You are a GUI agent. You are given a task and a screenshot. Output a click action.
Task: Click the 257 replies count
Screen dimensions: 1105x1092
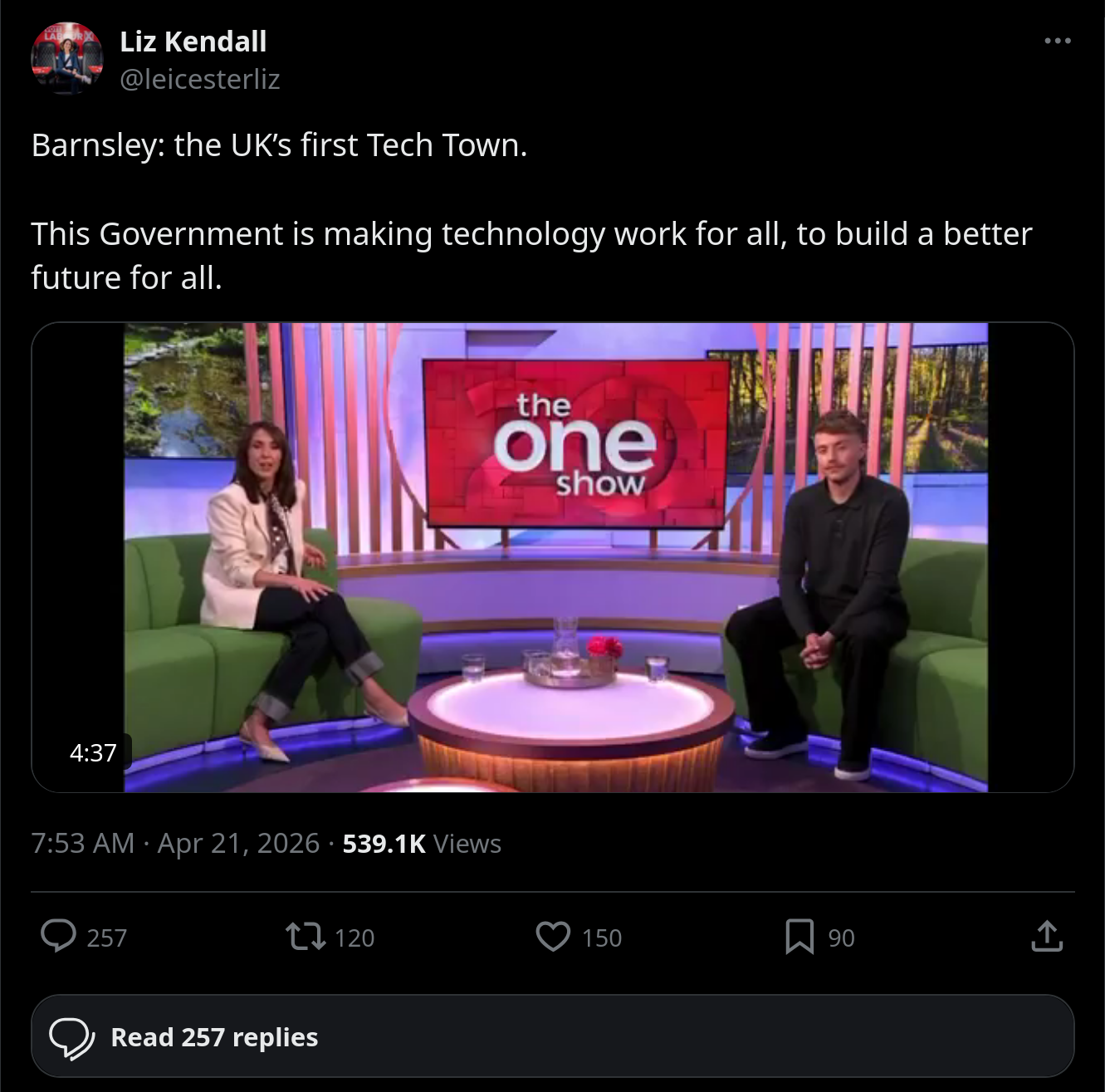tap(107, 938)
